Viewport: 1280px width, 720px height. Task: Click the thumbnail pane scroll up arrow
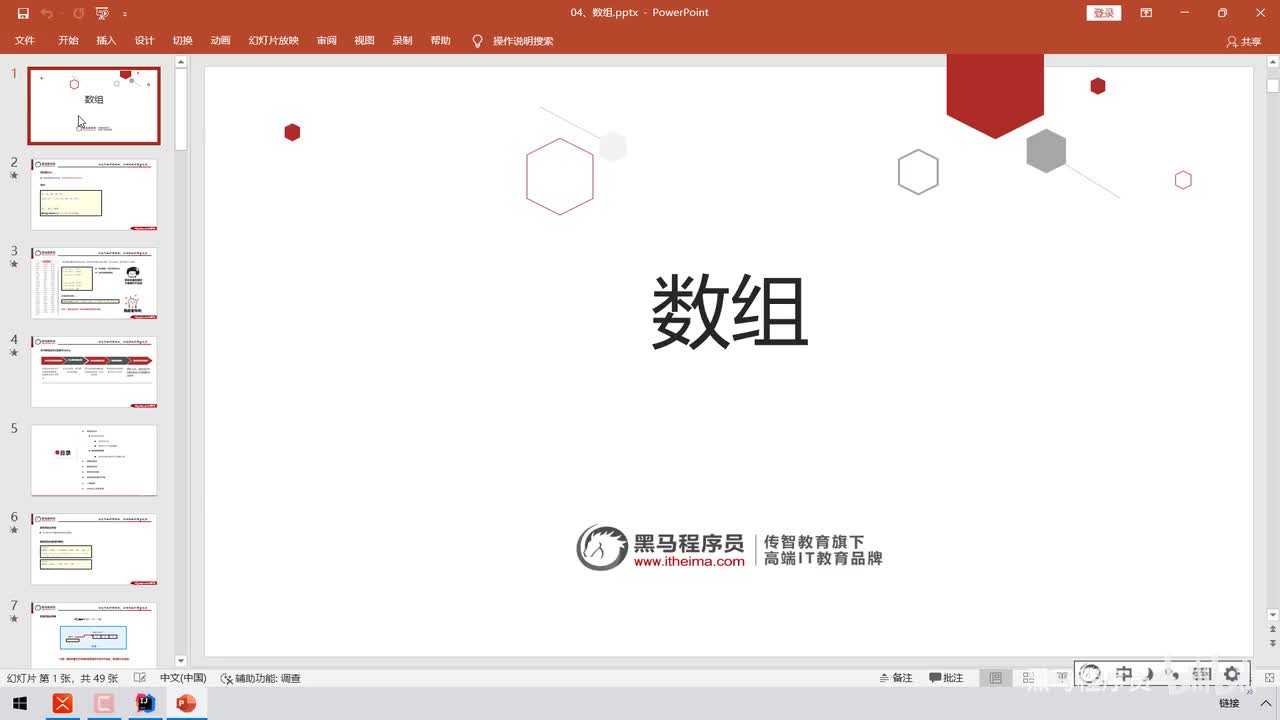(x=181, y=62)
